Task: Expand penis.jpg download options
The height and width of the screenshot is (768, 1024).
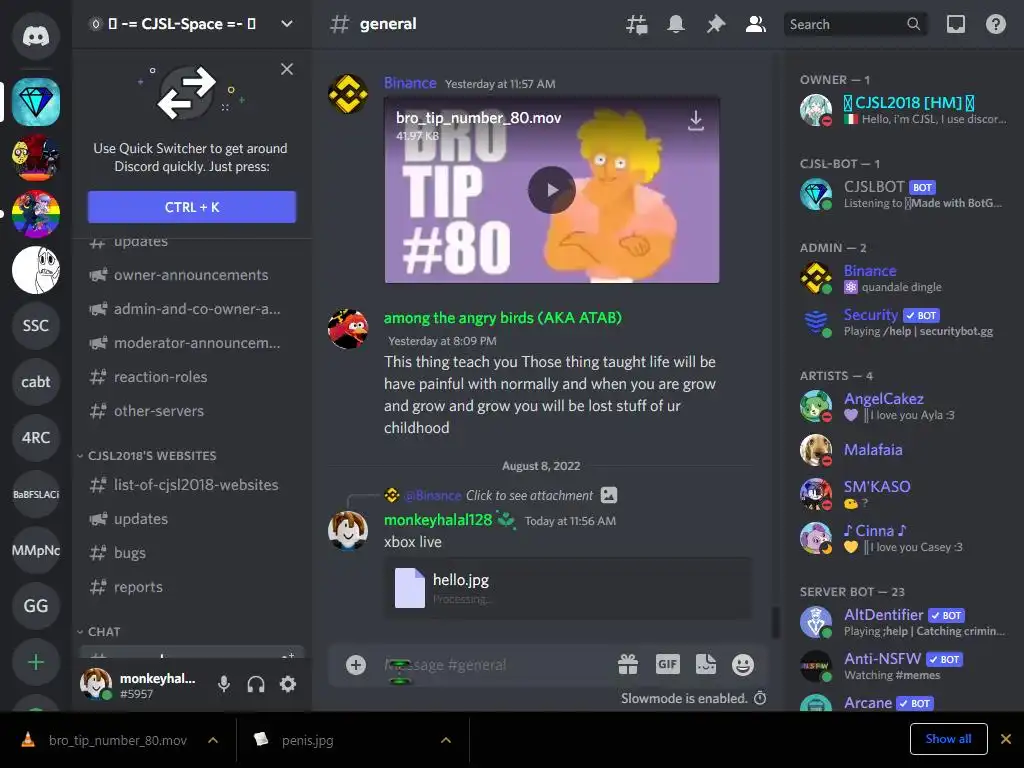Action: [x=446, y=740]
